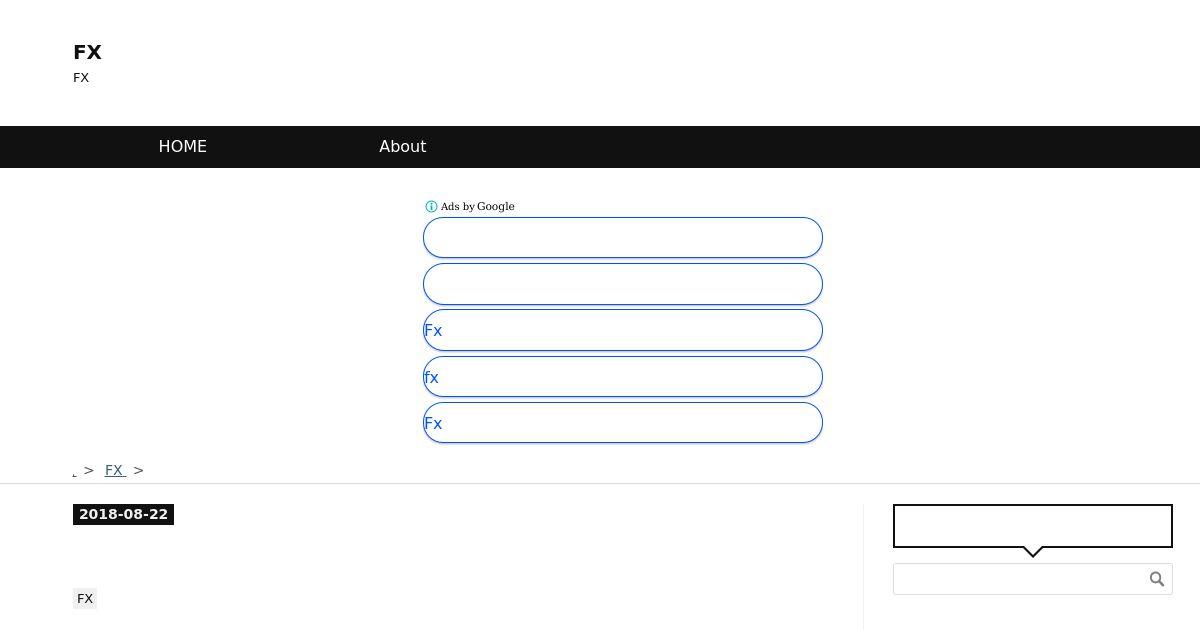Click the Ads by Google info icon
This screenshot has height=630, width=1200.
[431, 207]
